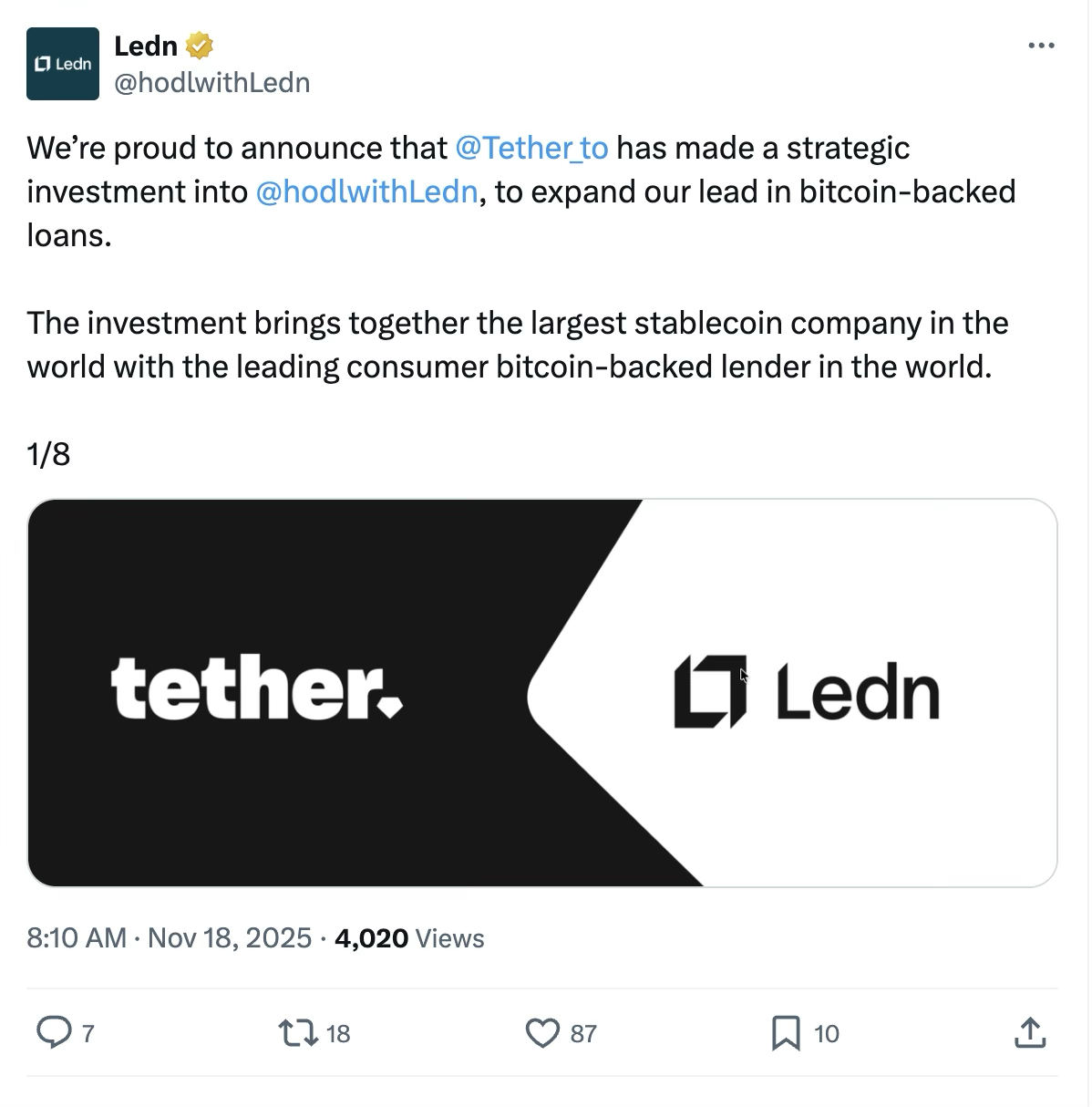1092x1107 pixels.
Task: Open the more options menu (three dots)
Action: [x=1040, y=46]
